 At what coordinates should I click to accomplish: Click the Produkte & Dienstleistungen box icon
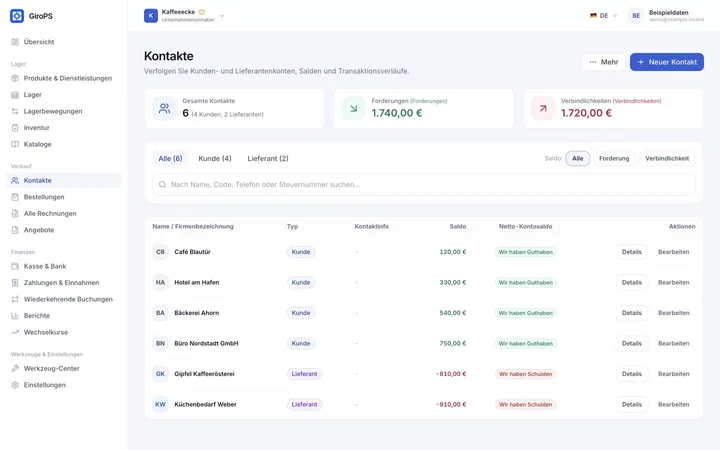15,78
